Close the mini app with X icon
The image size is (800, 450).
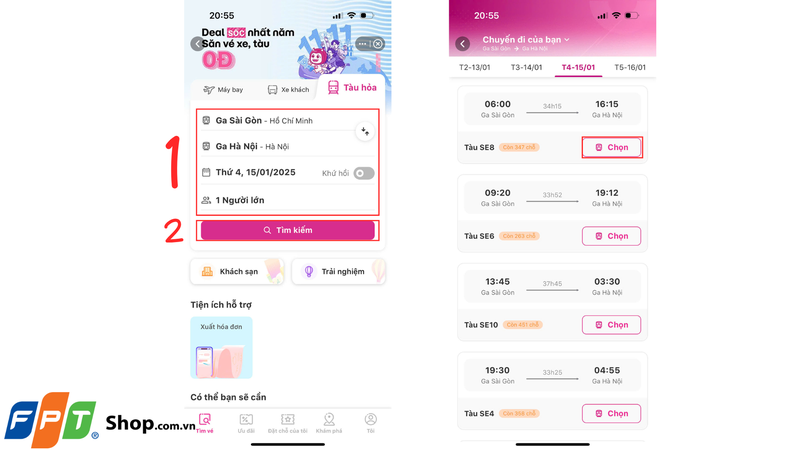[x=378, y=44]
